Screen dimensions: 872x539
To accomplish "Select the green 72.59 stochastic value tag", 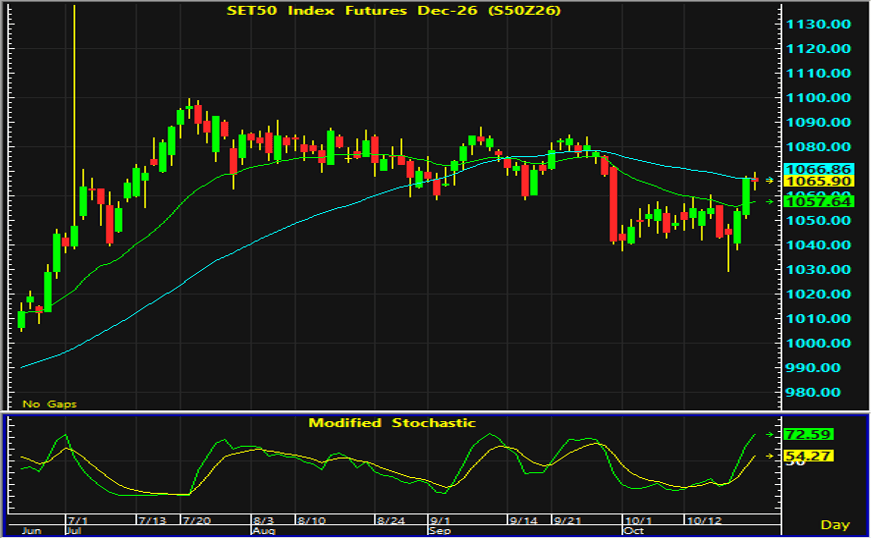I will pos(809,434).
